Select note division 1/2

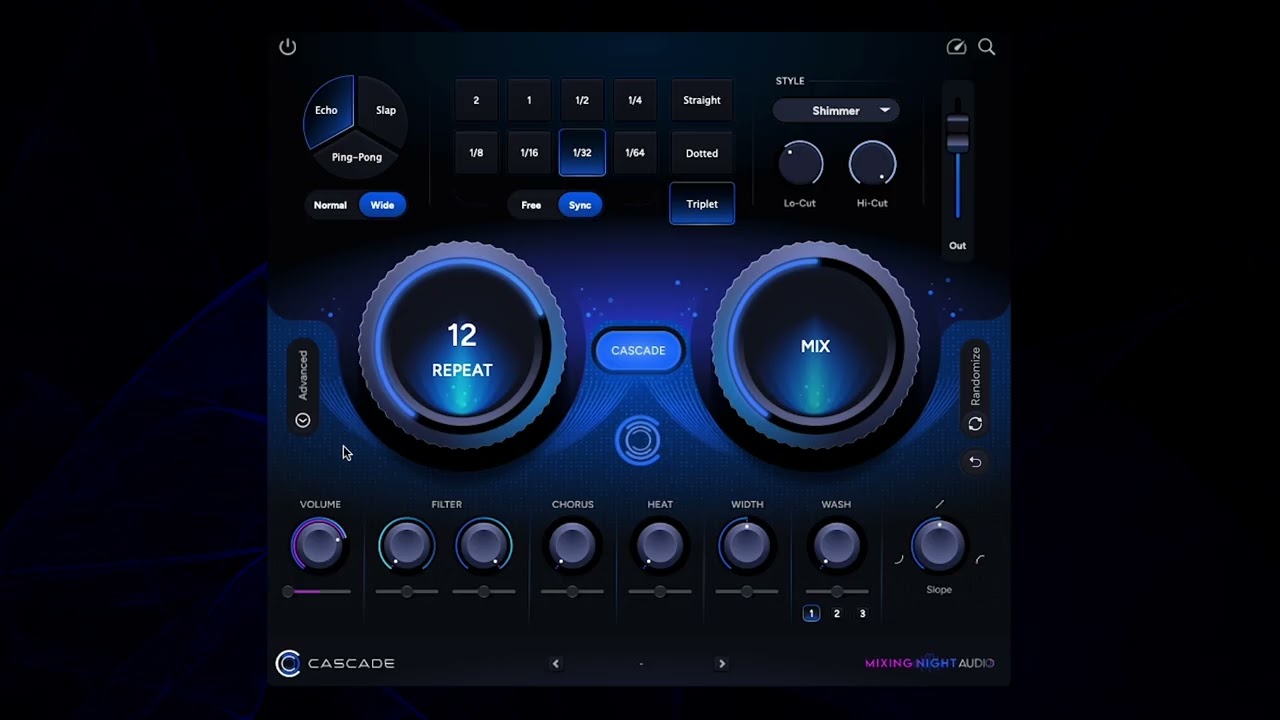[x=582, y=100]
